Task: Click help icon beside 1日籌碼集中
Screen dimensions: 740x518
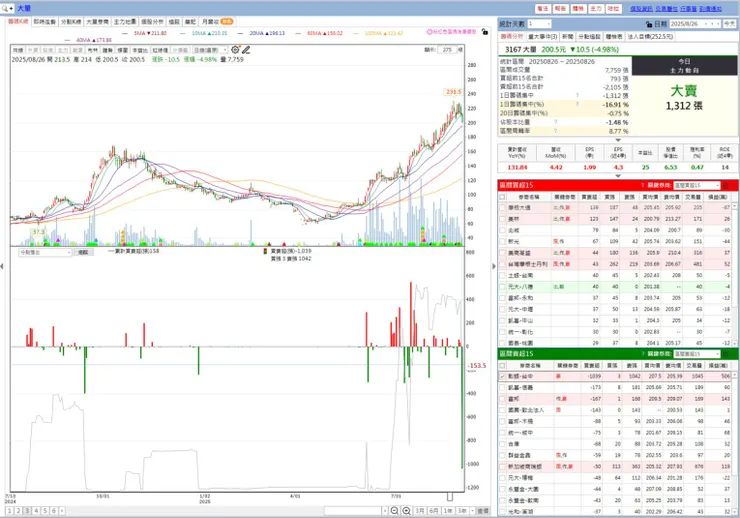Action: (577, 95)
